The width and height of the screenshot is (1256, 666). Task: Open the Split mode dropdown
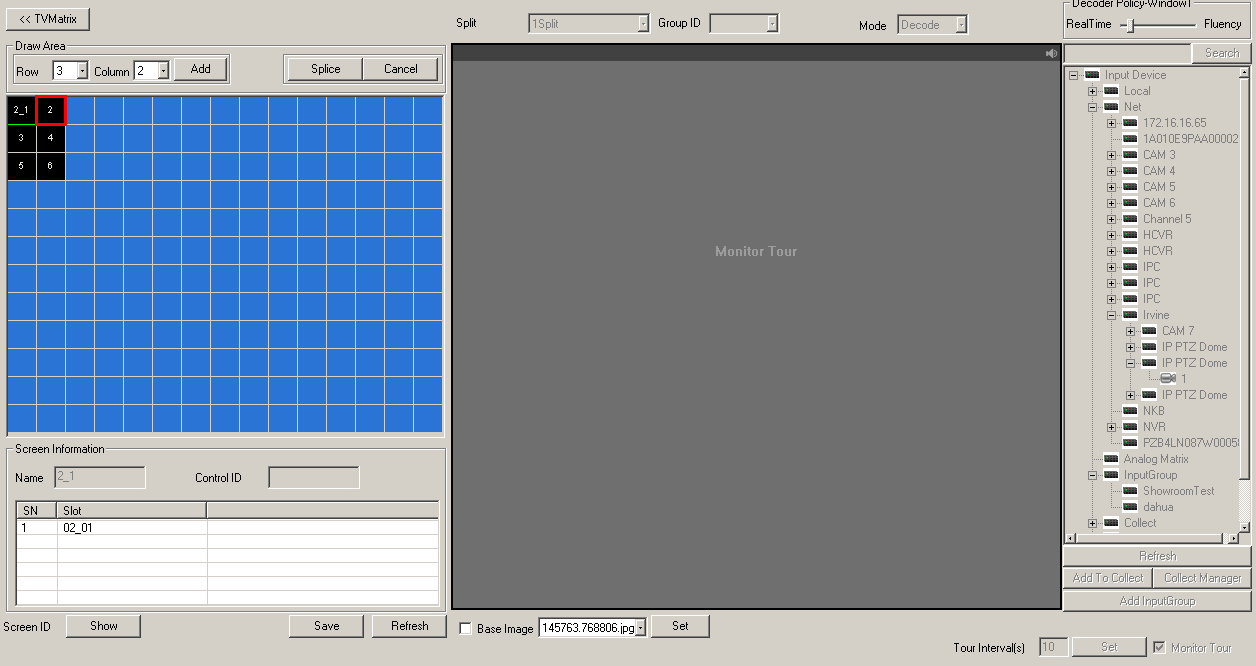pyautogui.click(x=643, y=23)
